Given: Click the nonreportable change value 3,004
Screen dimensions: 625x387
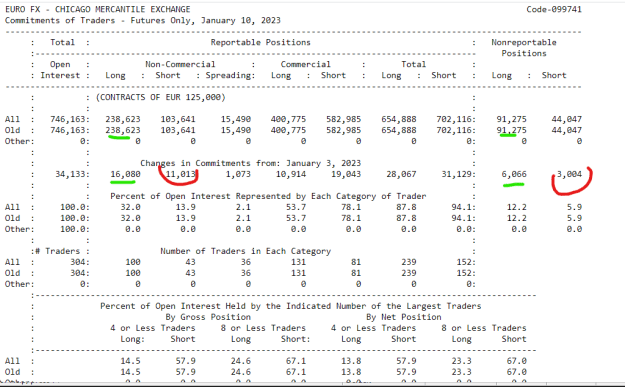Looking at the screenshot, I should click(569, 174).
